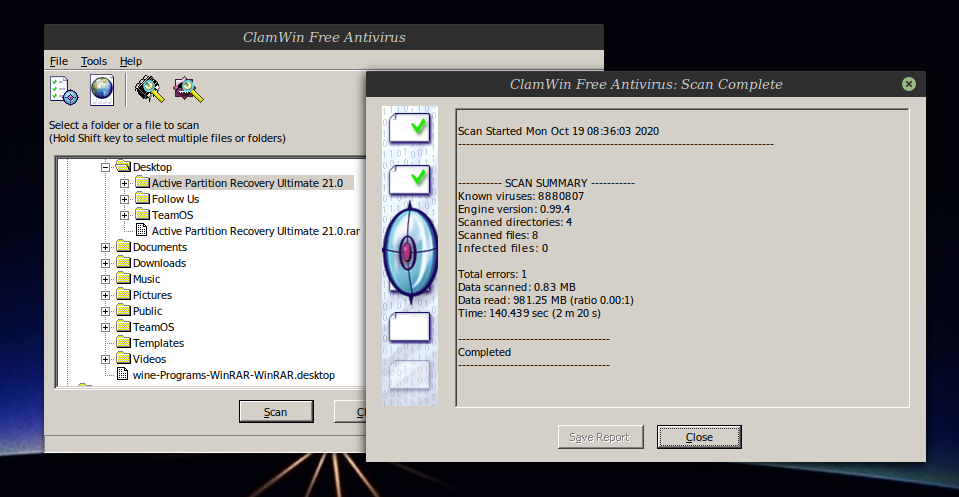Open the Tools menu
Screen dimensions: 959x497
94,61
